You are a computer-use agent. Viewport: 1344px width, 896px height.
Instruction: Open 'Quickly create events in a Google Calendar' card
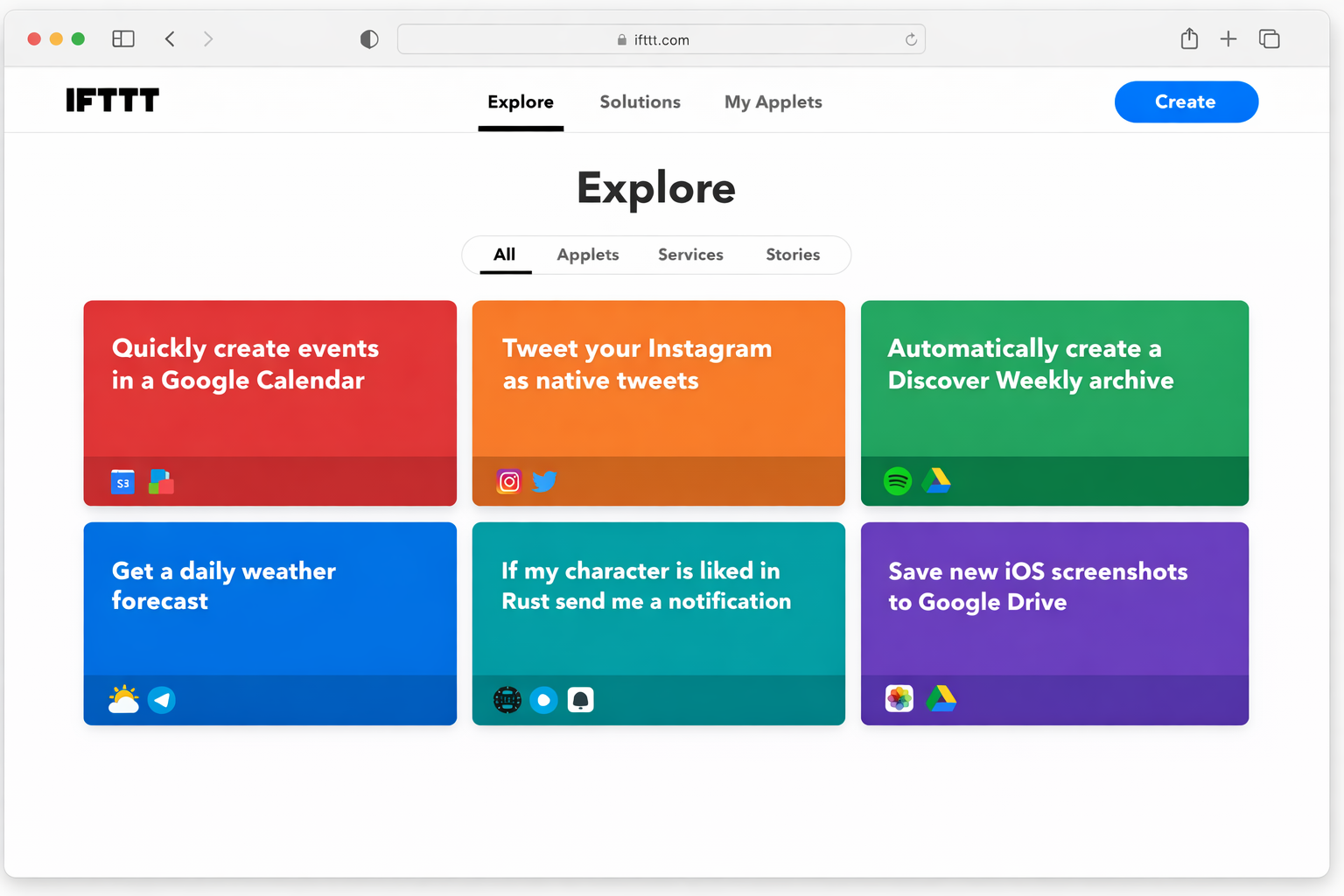(270, 403)
